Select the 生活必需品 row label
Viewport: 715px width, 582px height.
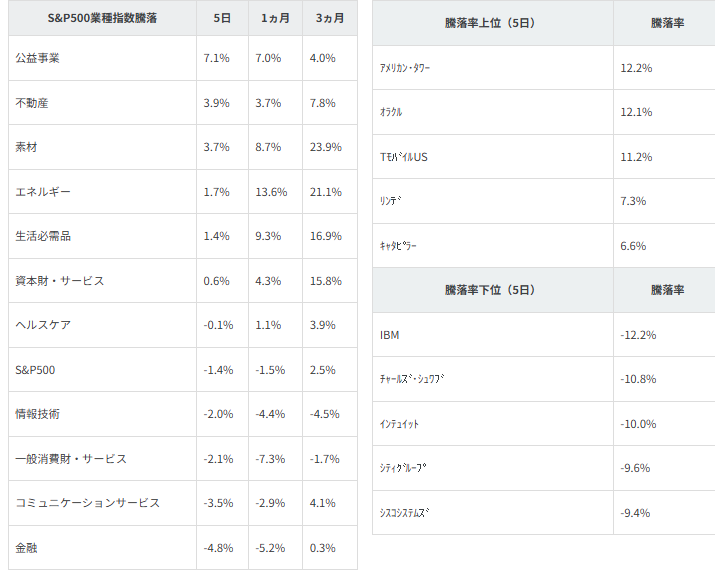43,236
